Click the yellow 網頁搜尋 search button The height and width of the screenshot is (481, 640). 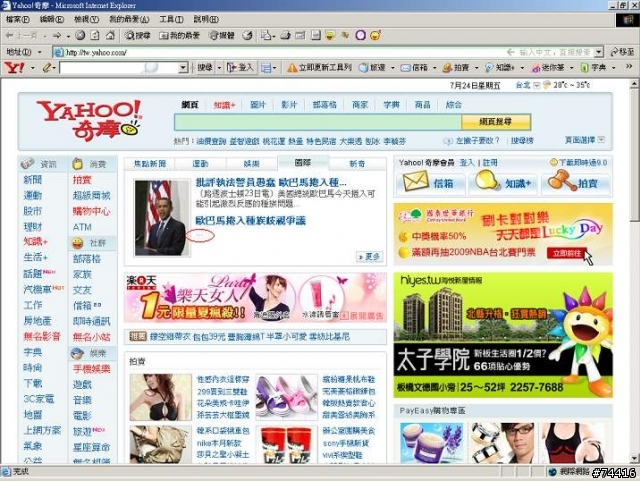pyautogui.click(x=496, y=122)
